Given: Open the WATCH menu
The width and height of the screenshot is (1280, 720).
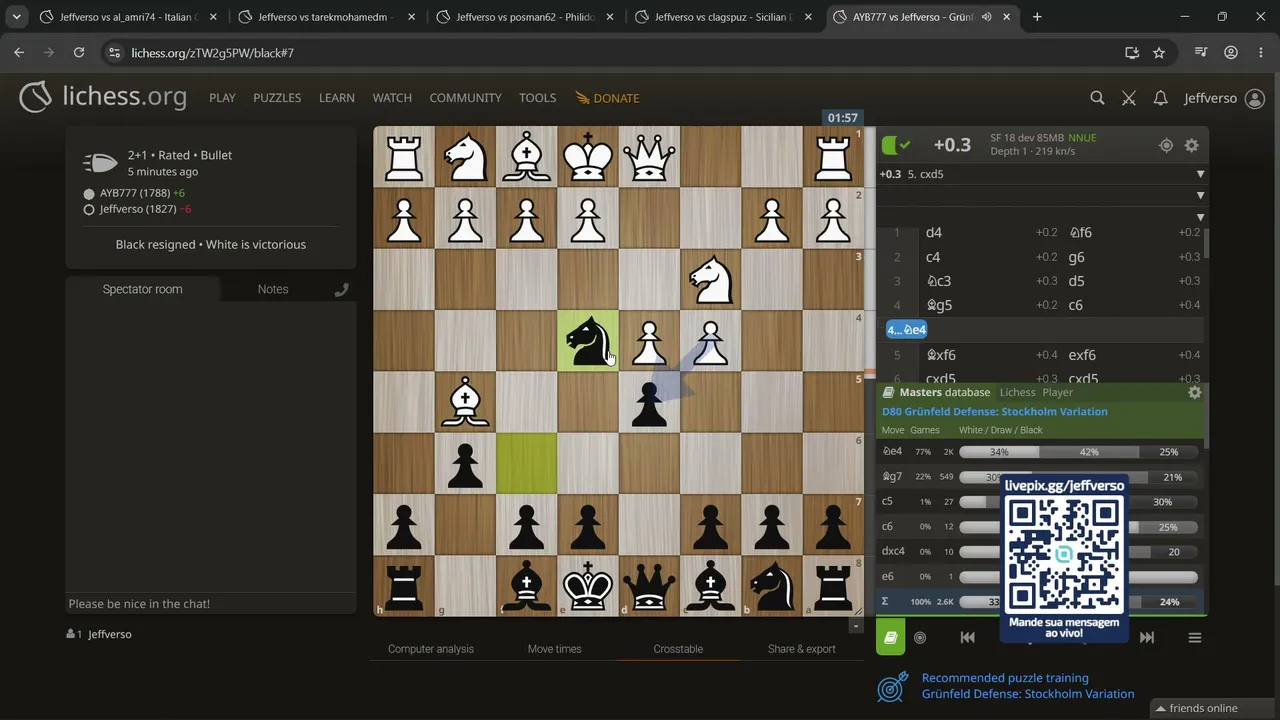Looking at the screenshot, I should (x=392, y=98).
